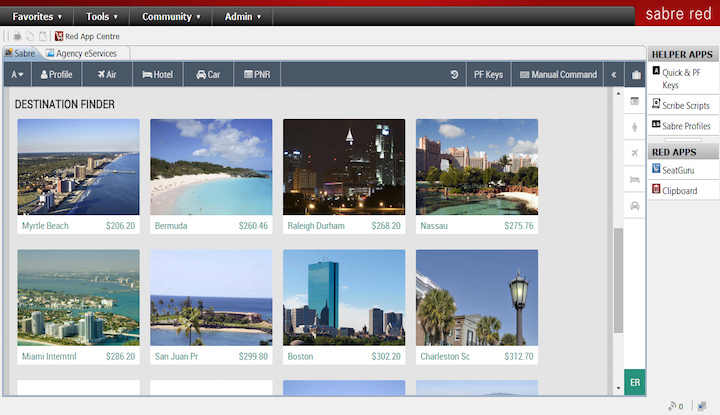Image resolution: width=720 pixels, height=415 pixels.
Task: Open Sabre Profiles helper app
Action: point(683,125)
